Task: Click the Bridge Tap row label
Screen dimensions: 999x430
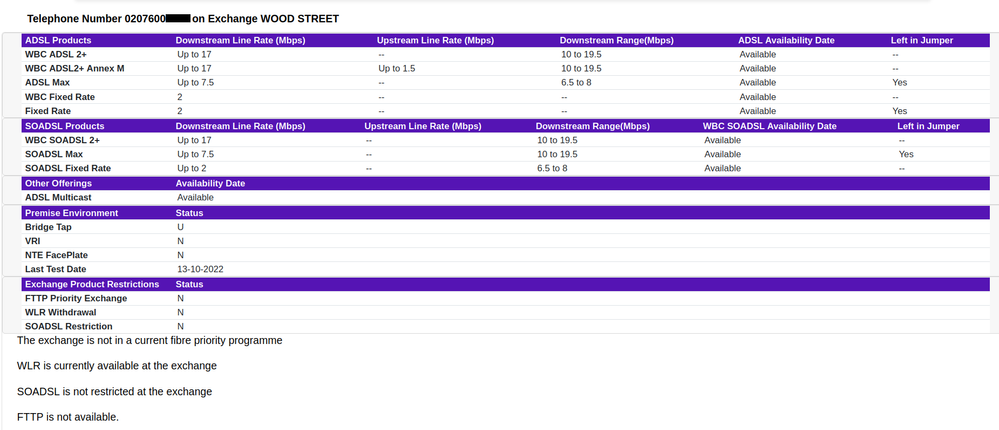Action: tap(48, 227)
